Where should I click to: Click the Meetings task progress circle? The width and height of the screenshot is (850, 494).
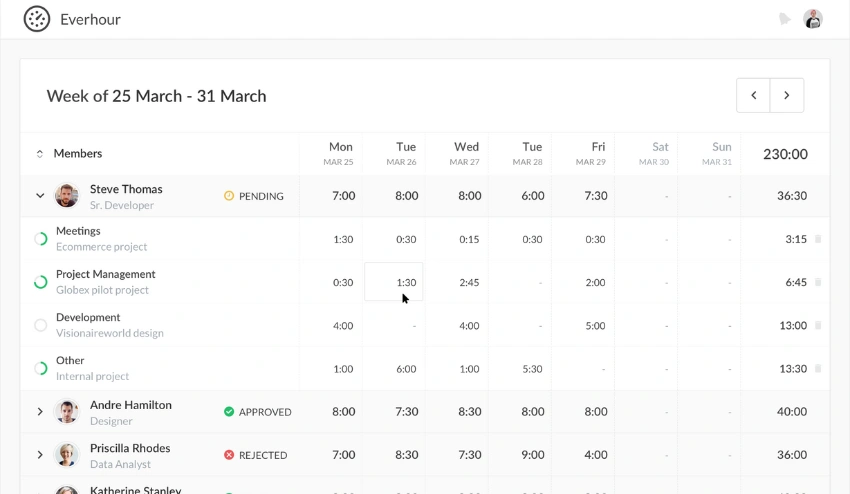[x=41, y=239]
